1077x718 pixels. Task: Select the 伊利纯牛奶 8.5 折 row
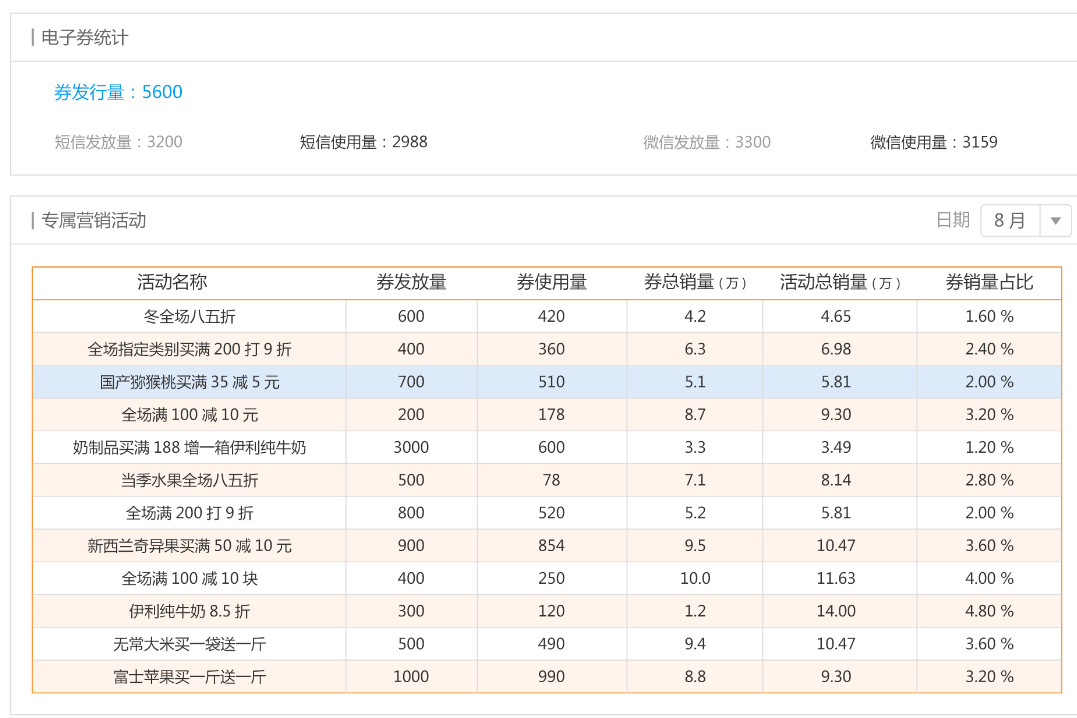pyautogui.click(x=547, y=611)
